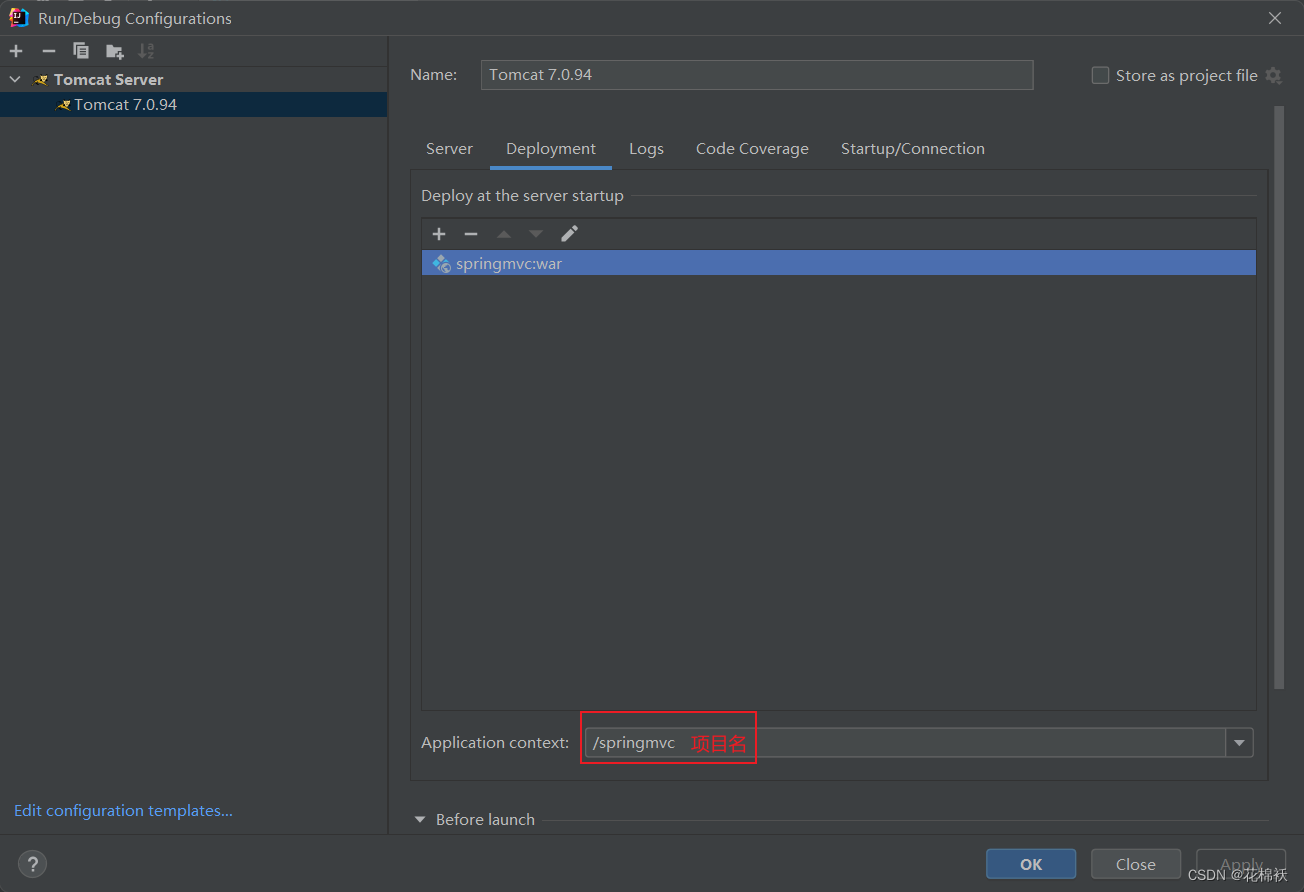This screenshot has width=1304, height=892.
Task: Select springmvc:war artifact row
Action: [x=838, y=263]
